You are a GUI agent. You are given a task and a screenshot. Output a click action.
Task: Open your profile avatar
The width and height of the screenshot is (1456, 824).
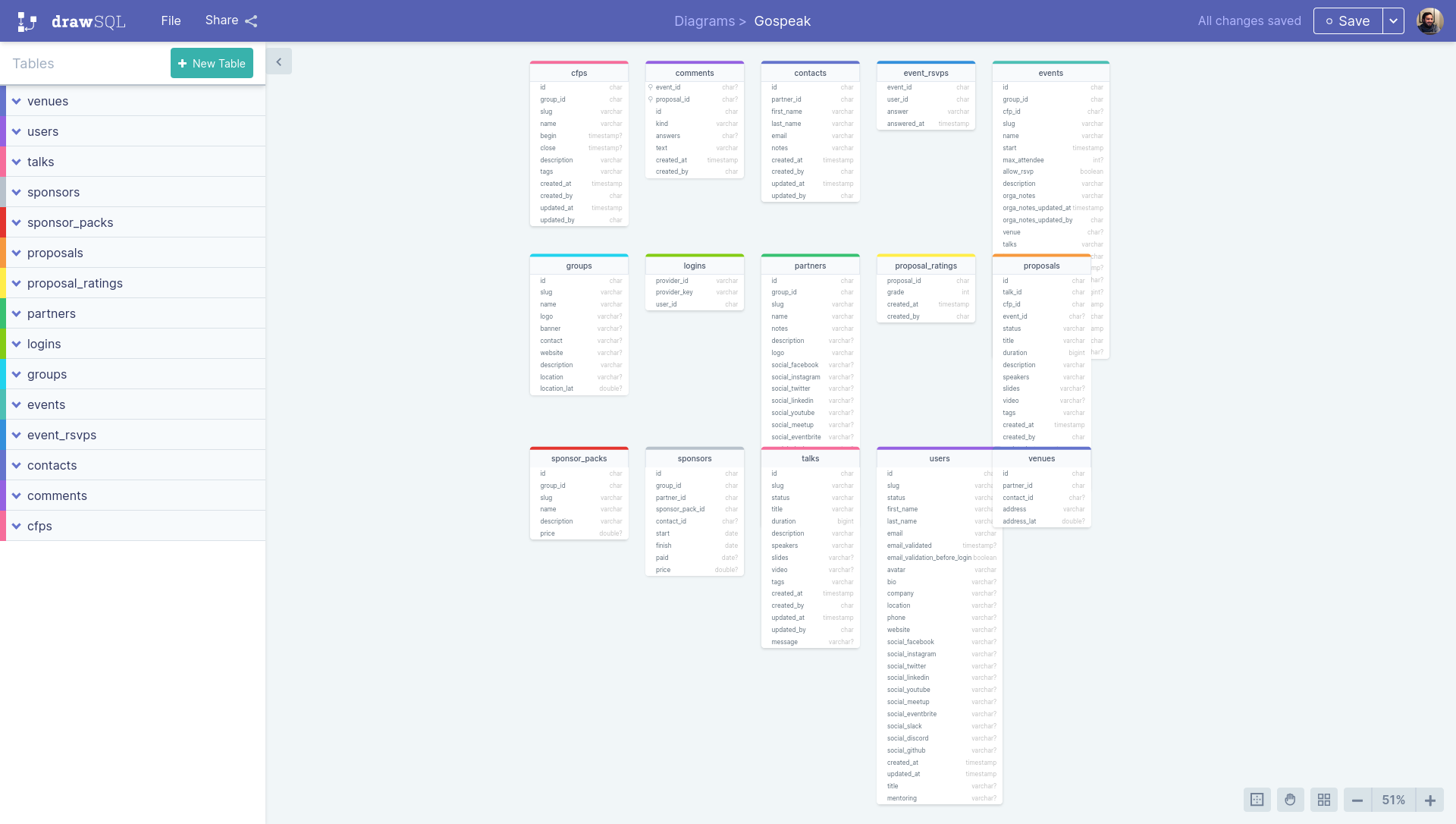click(1429, 20)
